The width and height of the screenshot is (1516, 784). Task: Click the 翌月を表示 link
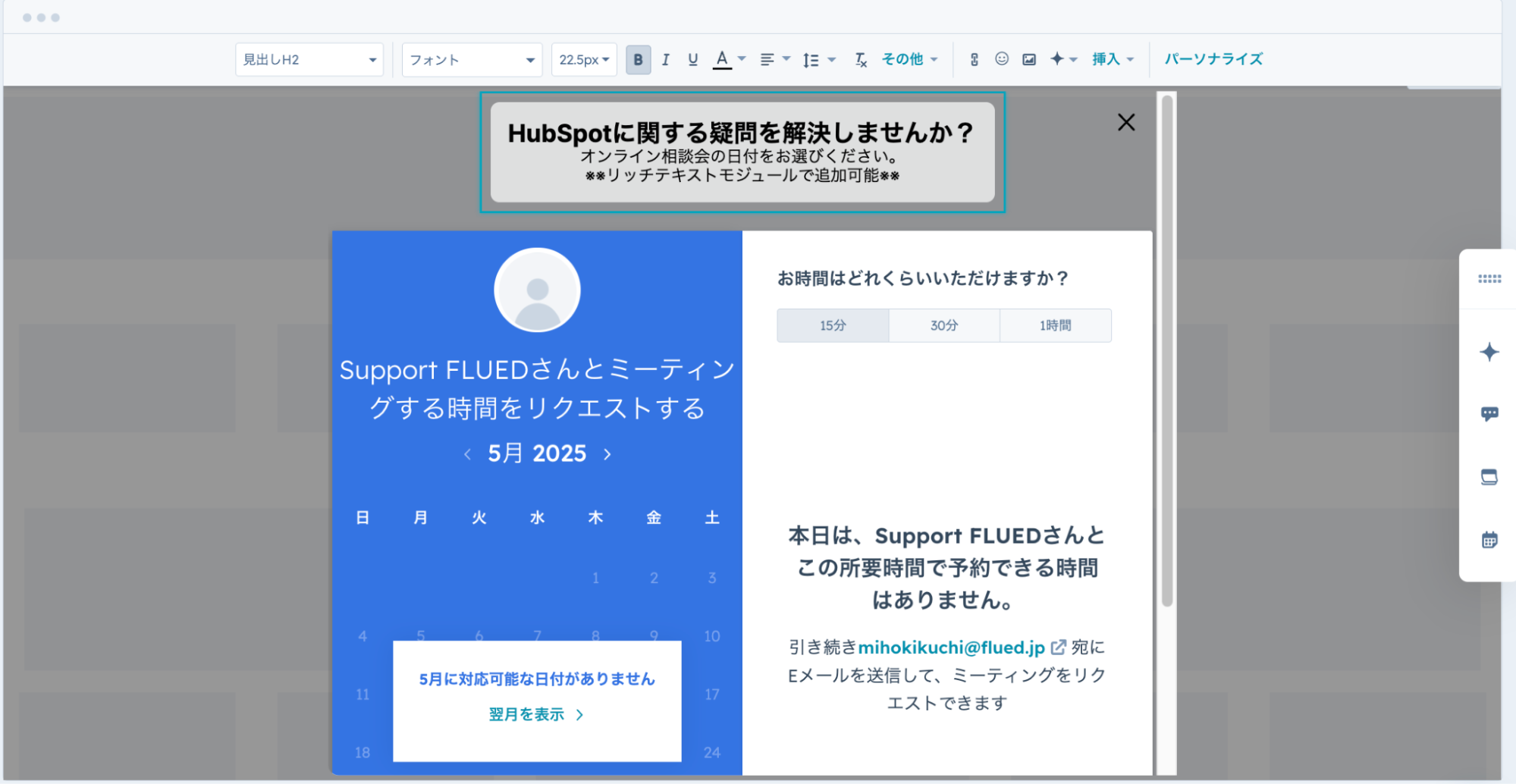pyautogui.click(x=535, y=714)
